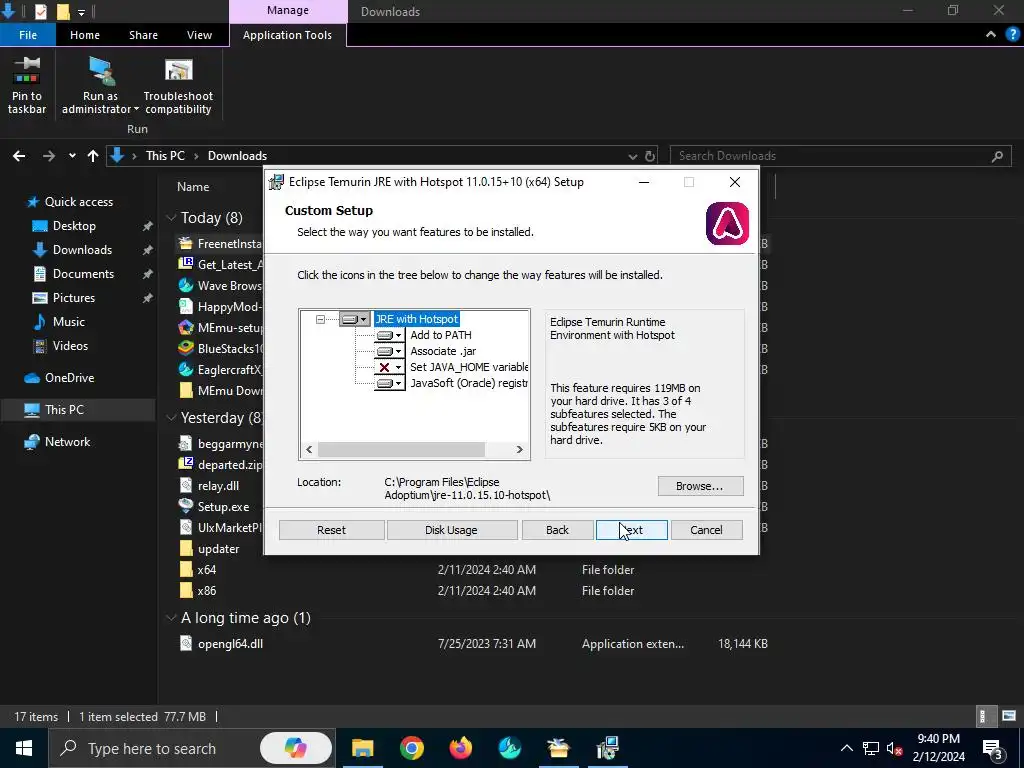The image size is (1024, 768).
Task: Collapse the JRE with Hotspot tree node
Action: point(320,319)
